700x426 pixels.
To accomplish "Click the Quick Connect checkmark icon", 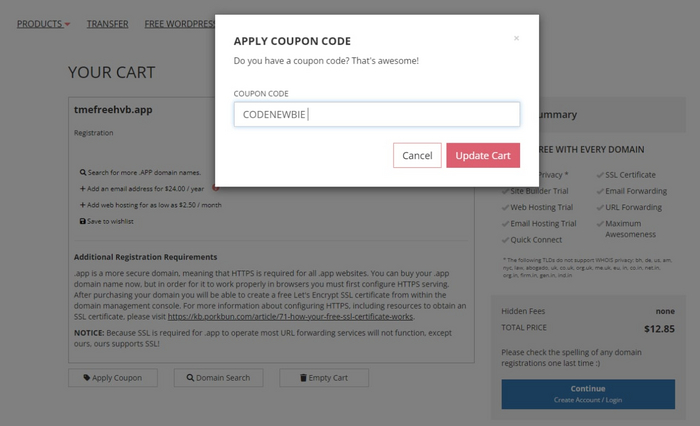I will tap(505, 240).
